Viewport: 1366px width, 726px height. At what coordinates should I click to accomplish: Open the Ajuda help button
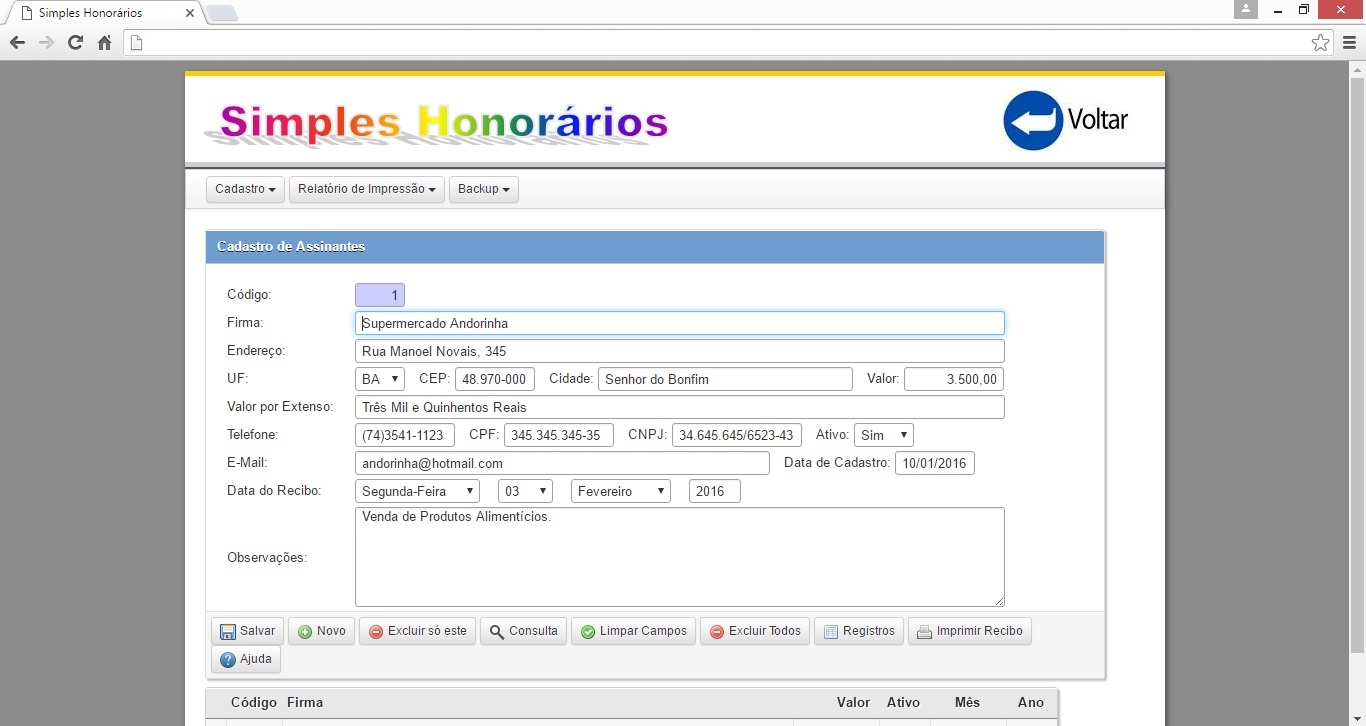[x=246, y=659]
